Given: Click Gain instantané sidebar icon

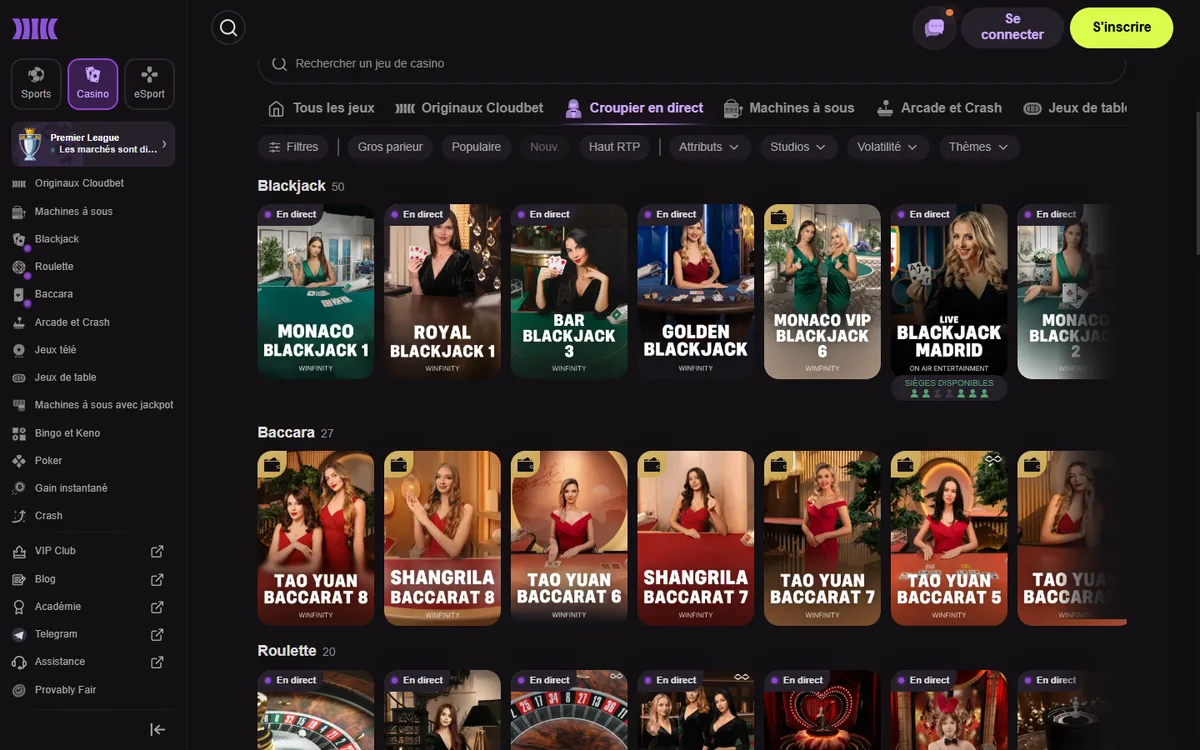Looking at the screenshot, I should 18,488.
